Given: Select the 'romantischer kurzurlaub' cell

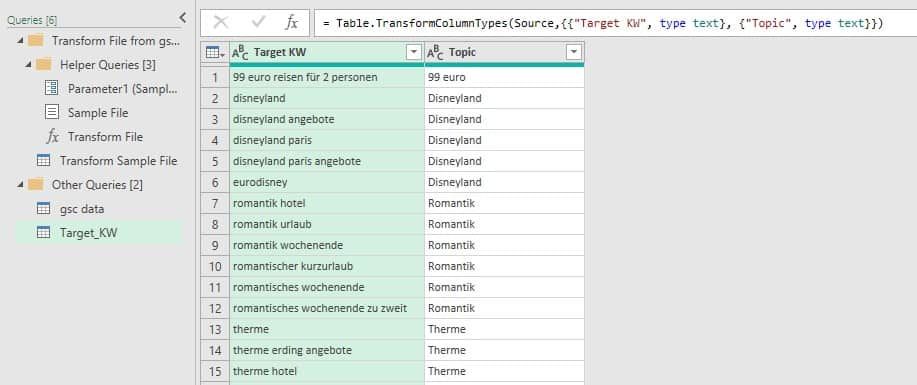Looking at the screenshot, I should click(x=327, y=266).
